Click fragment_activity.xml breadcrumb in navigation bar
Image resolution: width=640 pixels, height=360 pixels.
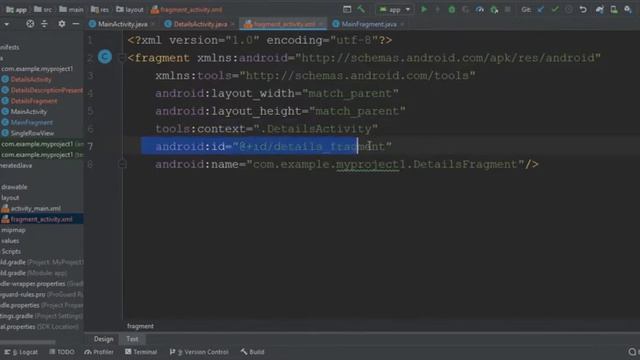[187, 9]
